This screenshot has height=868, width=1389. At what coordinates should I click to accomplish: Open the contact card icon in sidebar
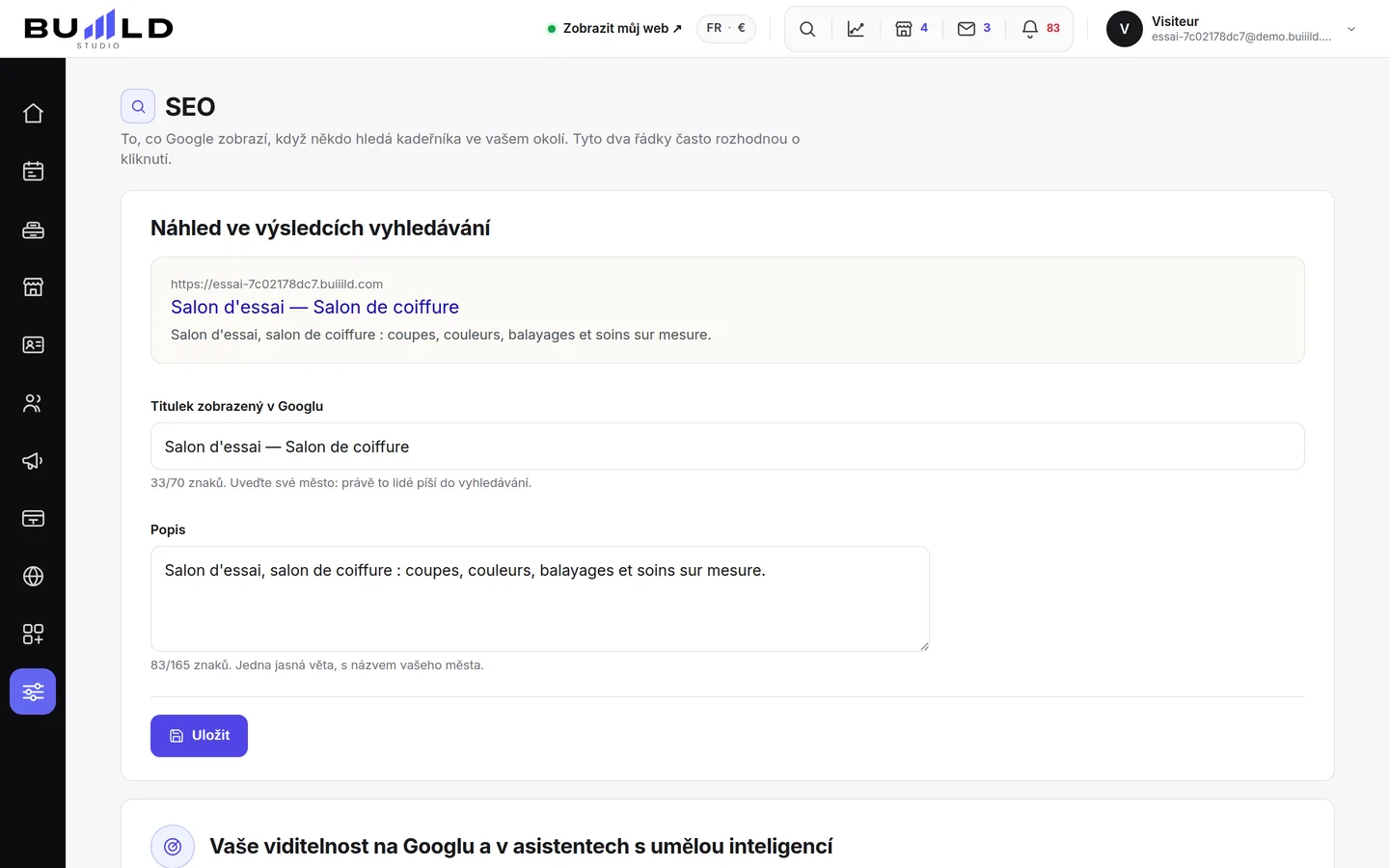pos(33,345)
